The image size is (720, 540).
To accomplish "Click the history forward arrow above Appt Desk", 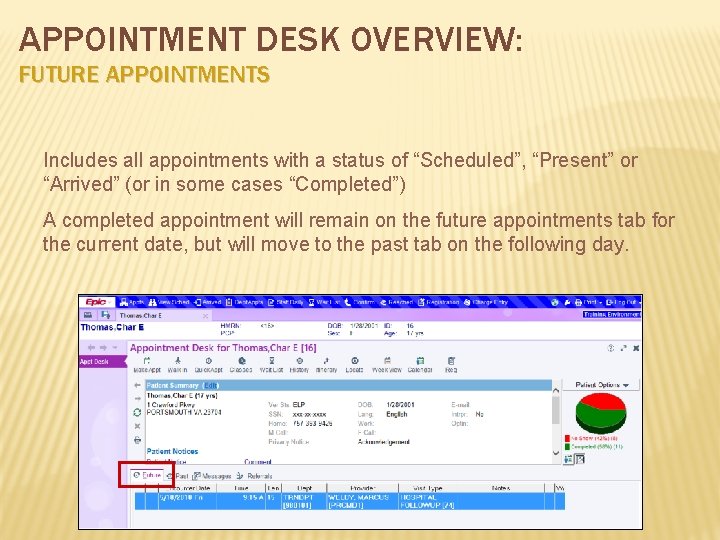I will coord(103,348).
